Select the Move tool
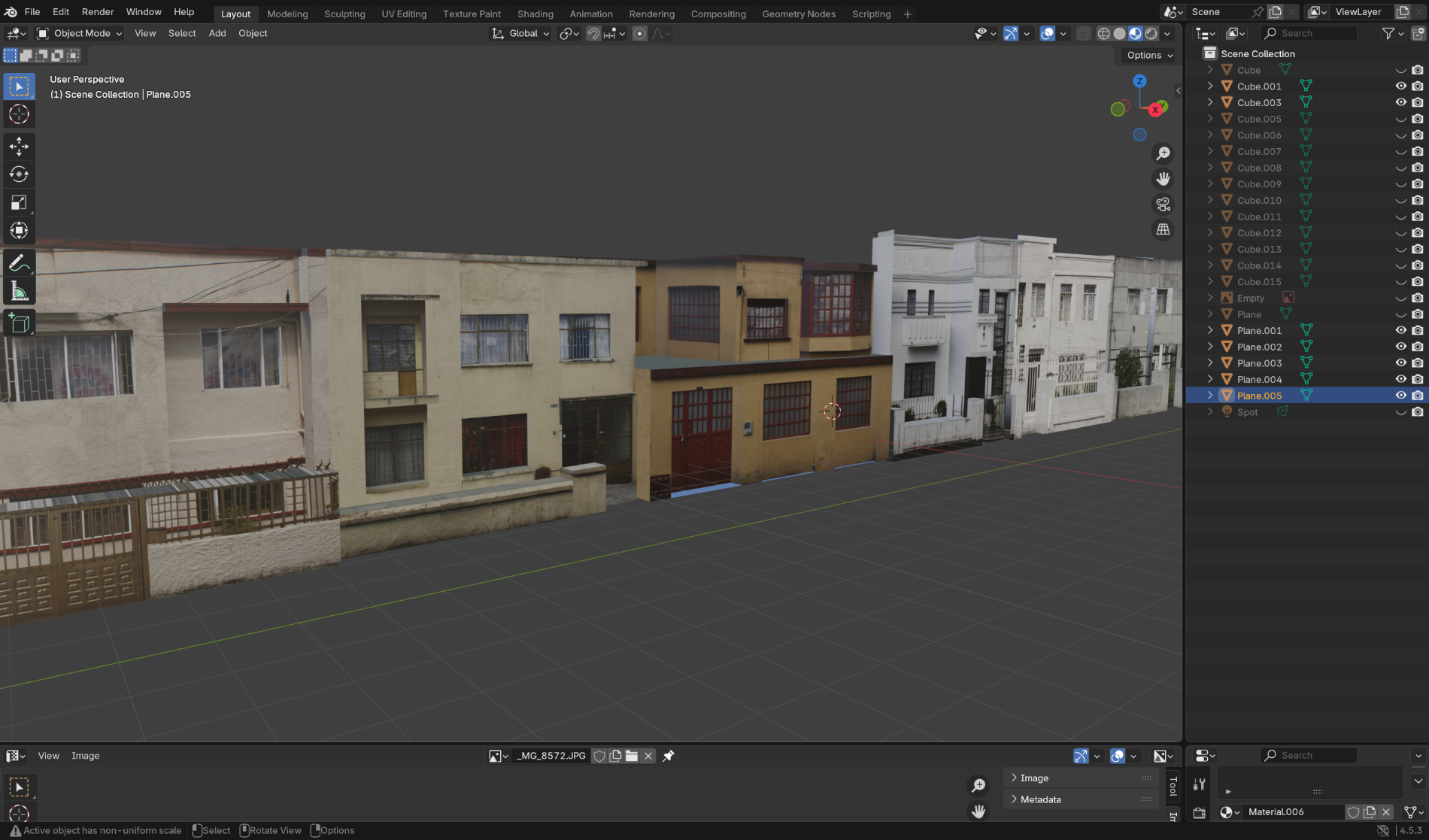 click(x=19, y=147)
